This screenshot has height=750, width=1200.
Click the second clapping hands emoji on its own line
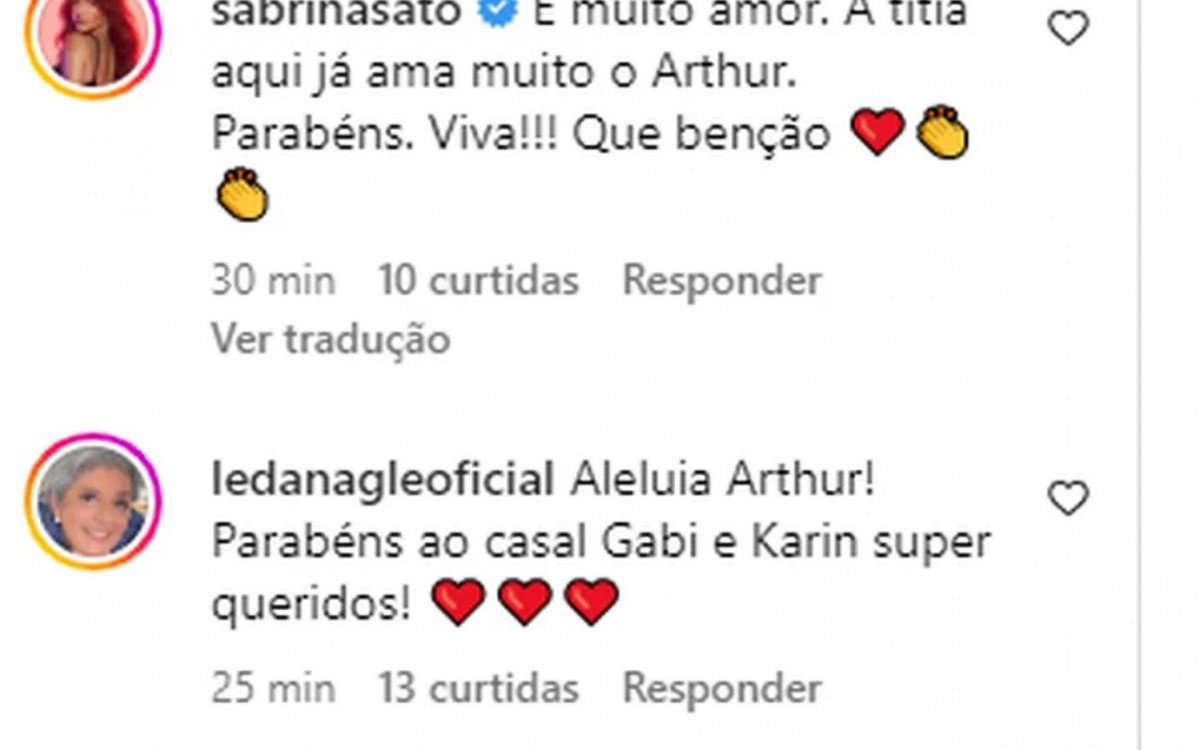[x=242, y=194]
